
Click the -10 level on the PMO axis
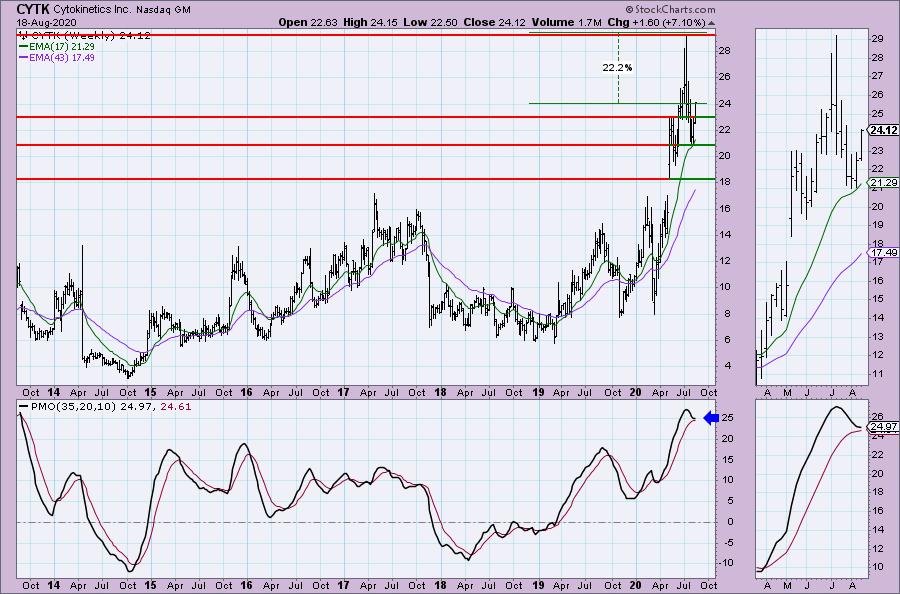click(728, 563)
